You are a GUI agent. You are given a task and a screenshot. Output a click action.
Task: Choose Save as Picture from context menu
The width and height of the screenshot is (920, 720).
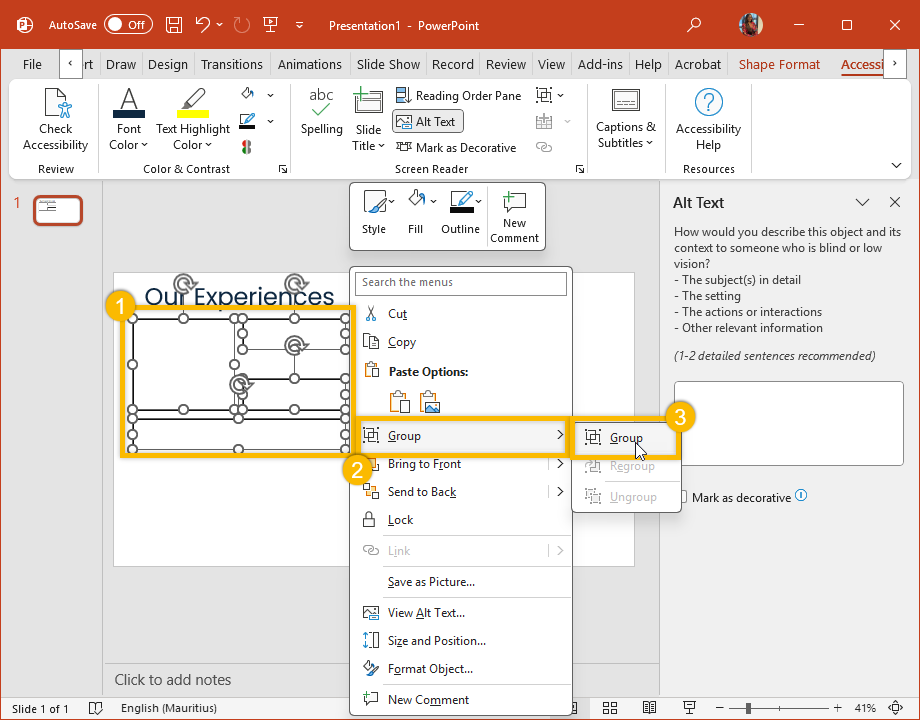431,582
